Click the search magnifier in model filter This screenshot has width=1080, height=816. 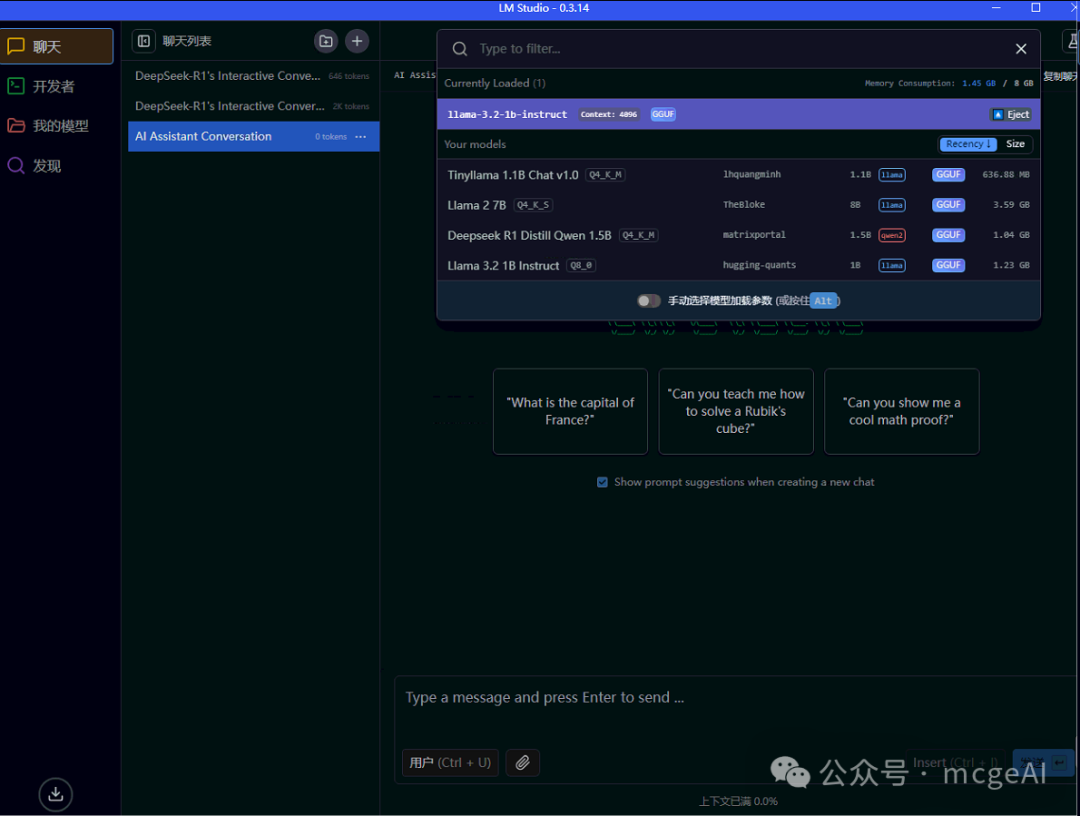459,49
